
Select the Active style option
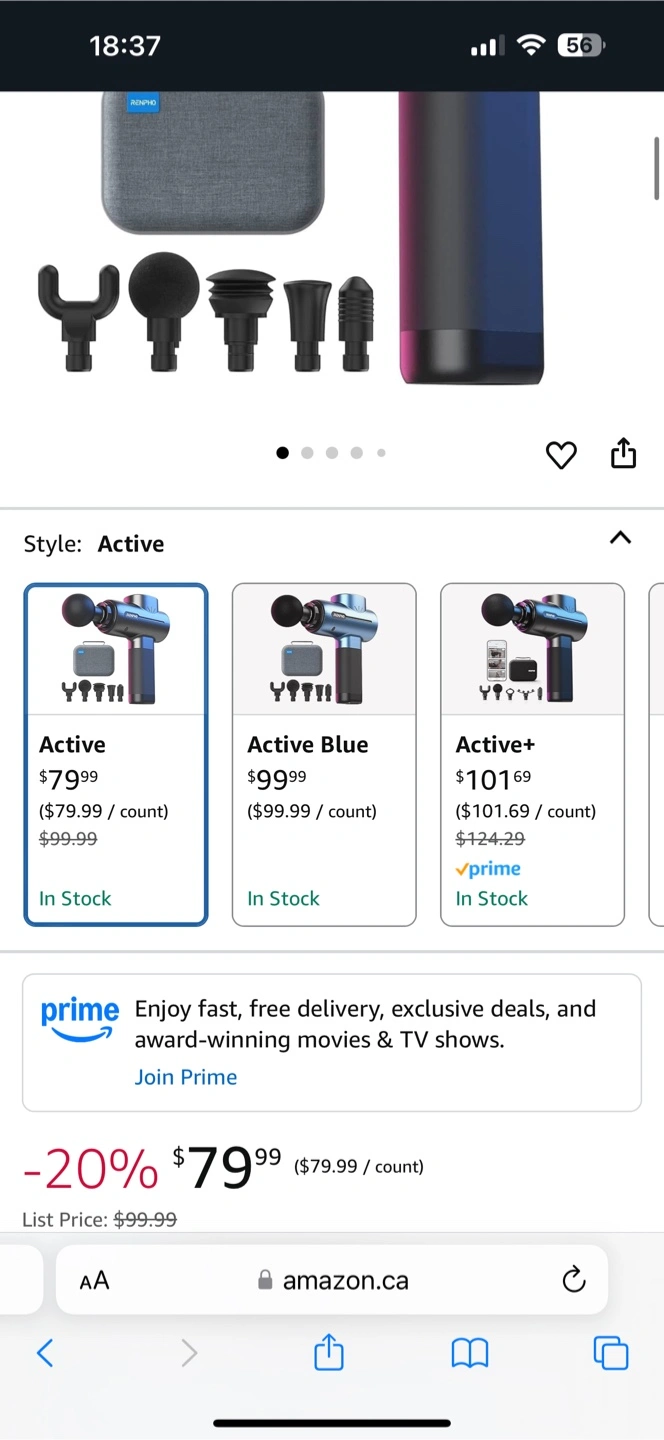(x=116, y=754)
